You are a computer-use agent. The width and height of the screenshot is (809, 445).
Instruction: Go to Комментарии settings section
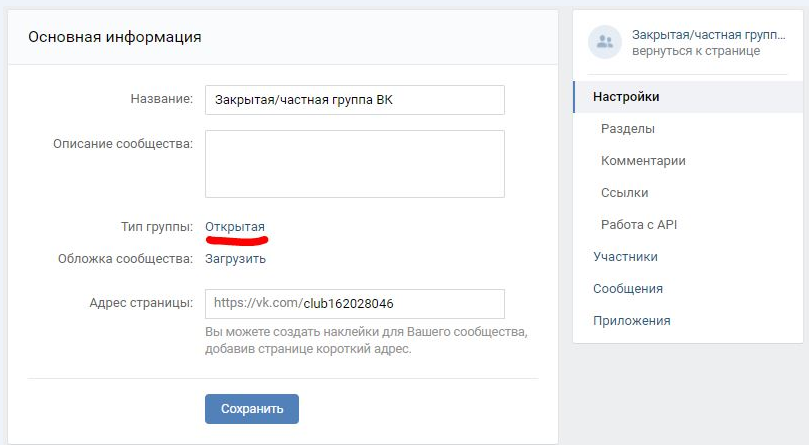643,161
